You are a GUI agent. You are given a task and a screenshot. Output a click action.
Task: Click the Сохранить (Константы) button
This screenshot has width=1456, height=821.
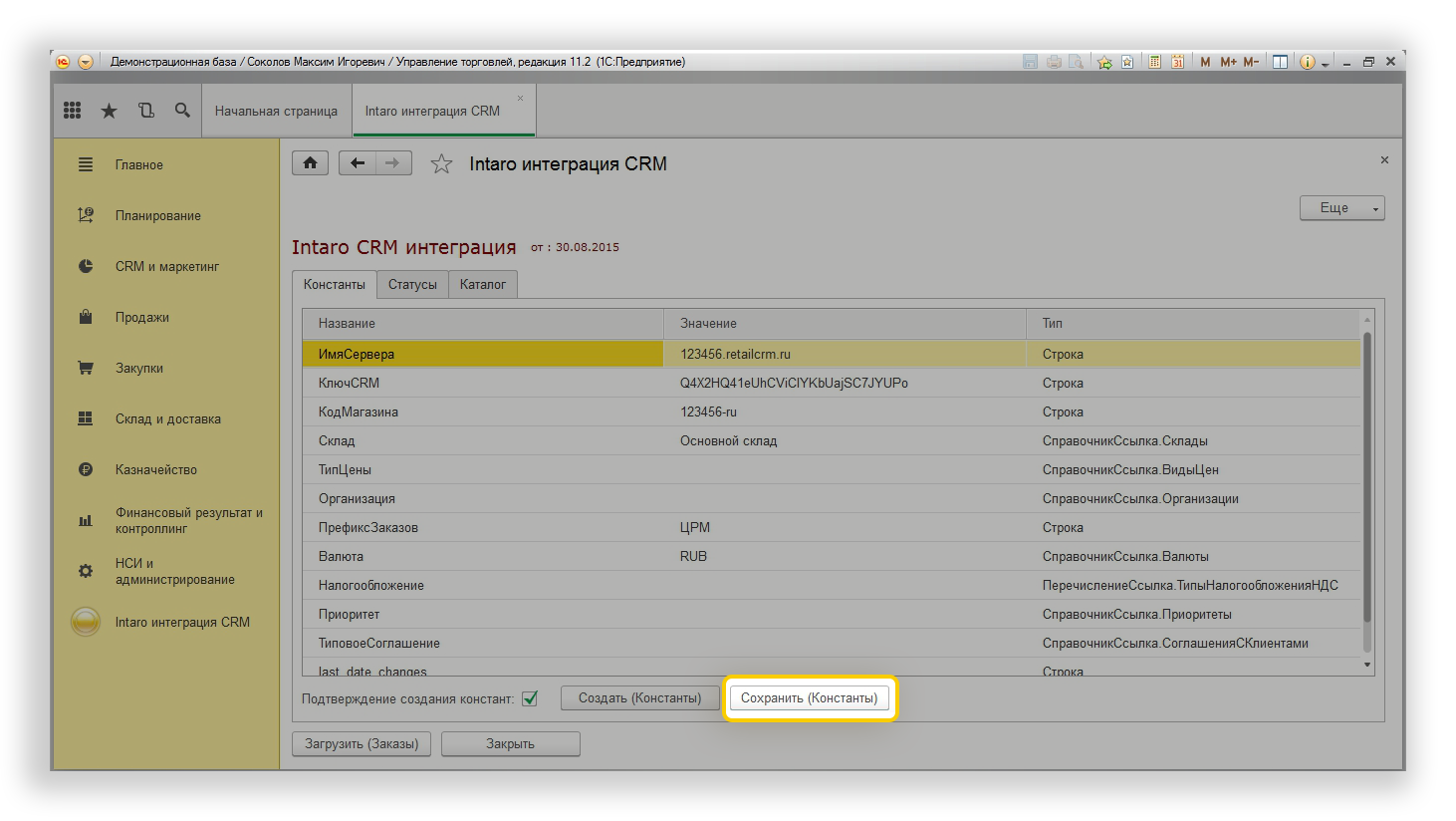point(809,697)
